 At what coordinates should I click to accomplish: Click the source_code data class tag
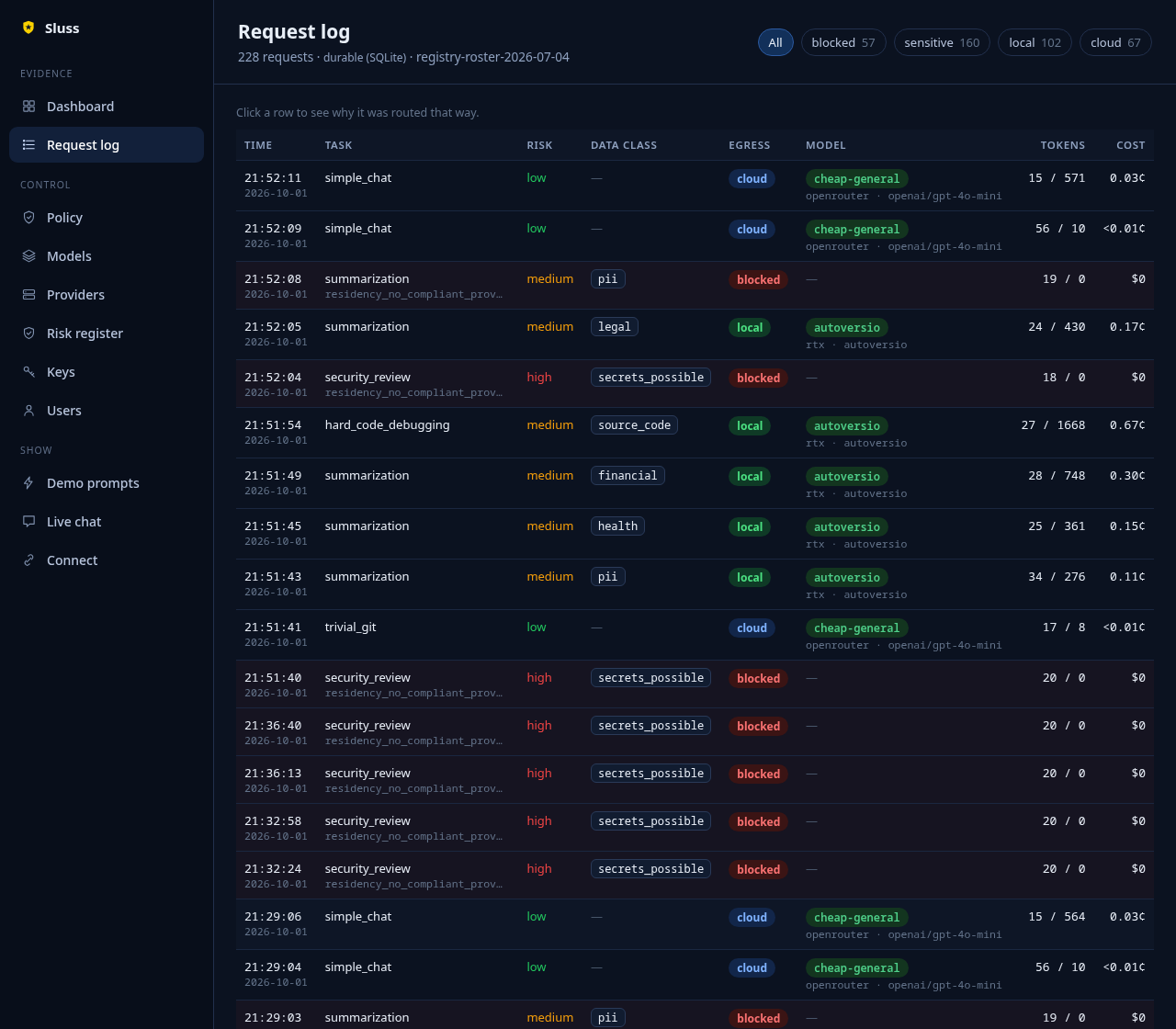tap(634, 425)
